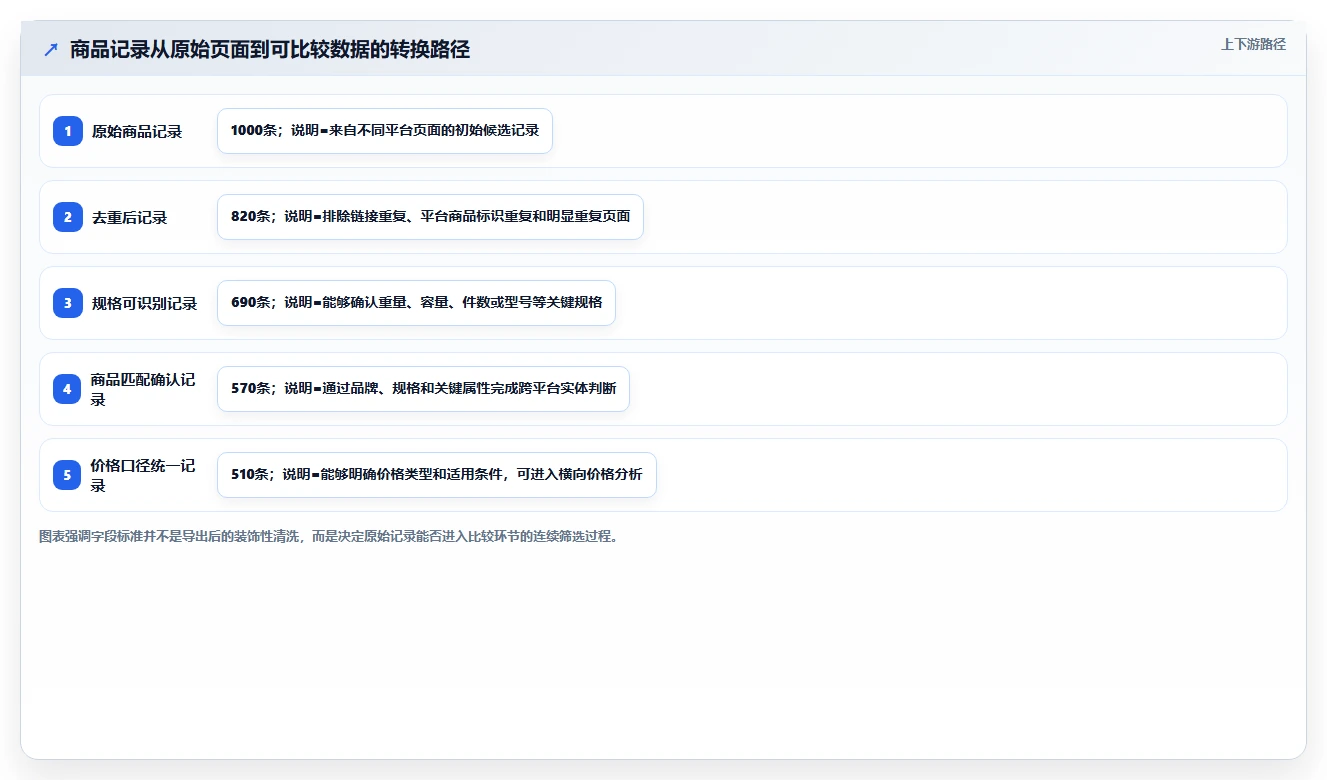This screenshot has height=780, width=1327.
Task: Open the 820条 description chip
Action: (x=430, y=217)
